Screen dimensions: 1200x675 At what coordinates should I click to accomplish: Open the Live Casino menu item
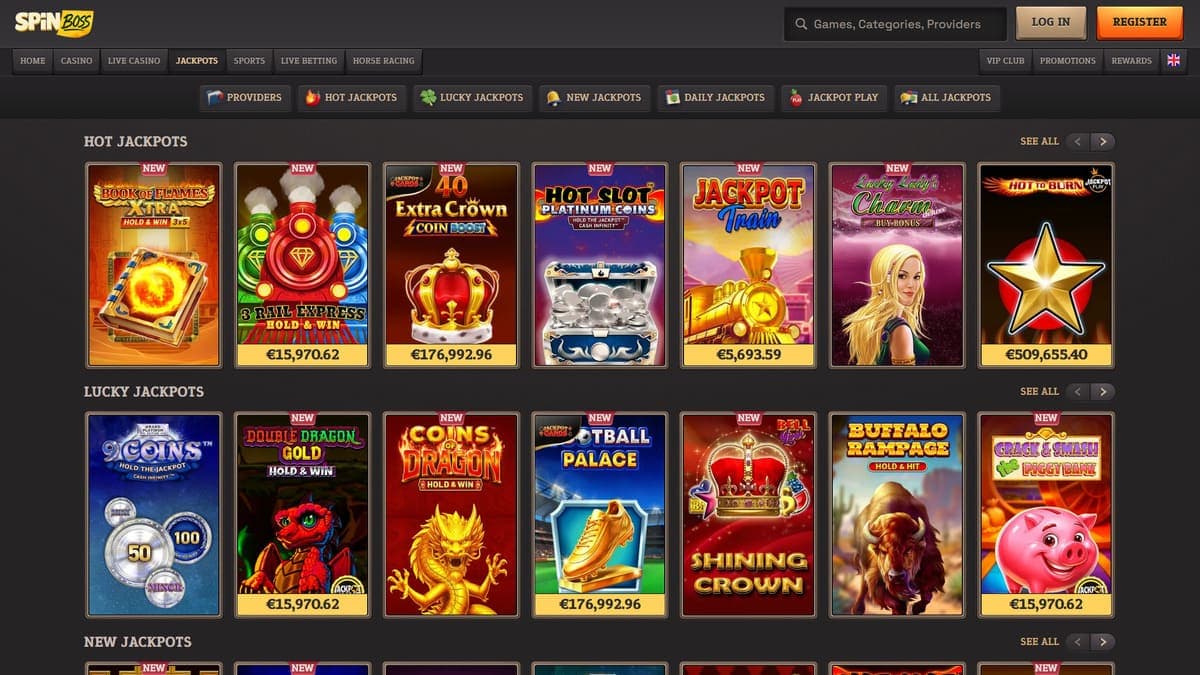[134, 61]
